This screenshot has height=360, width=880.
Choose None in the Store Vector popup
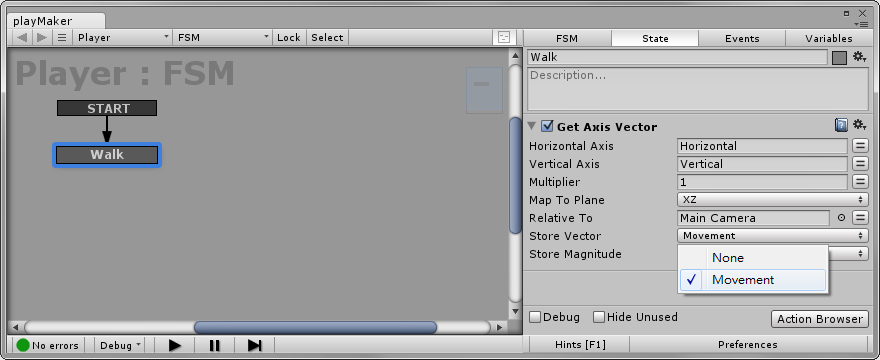[753, 258]
